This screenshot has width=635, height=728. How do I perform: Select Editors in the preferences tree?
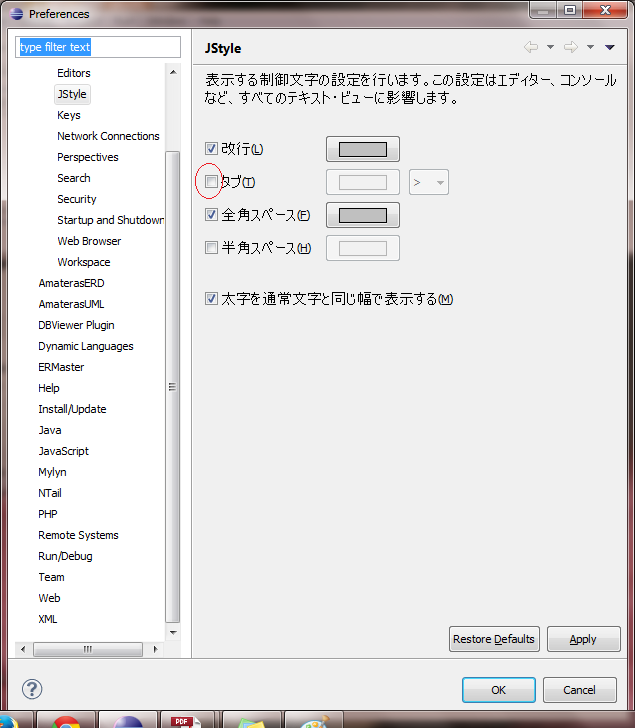point(74,73)
